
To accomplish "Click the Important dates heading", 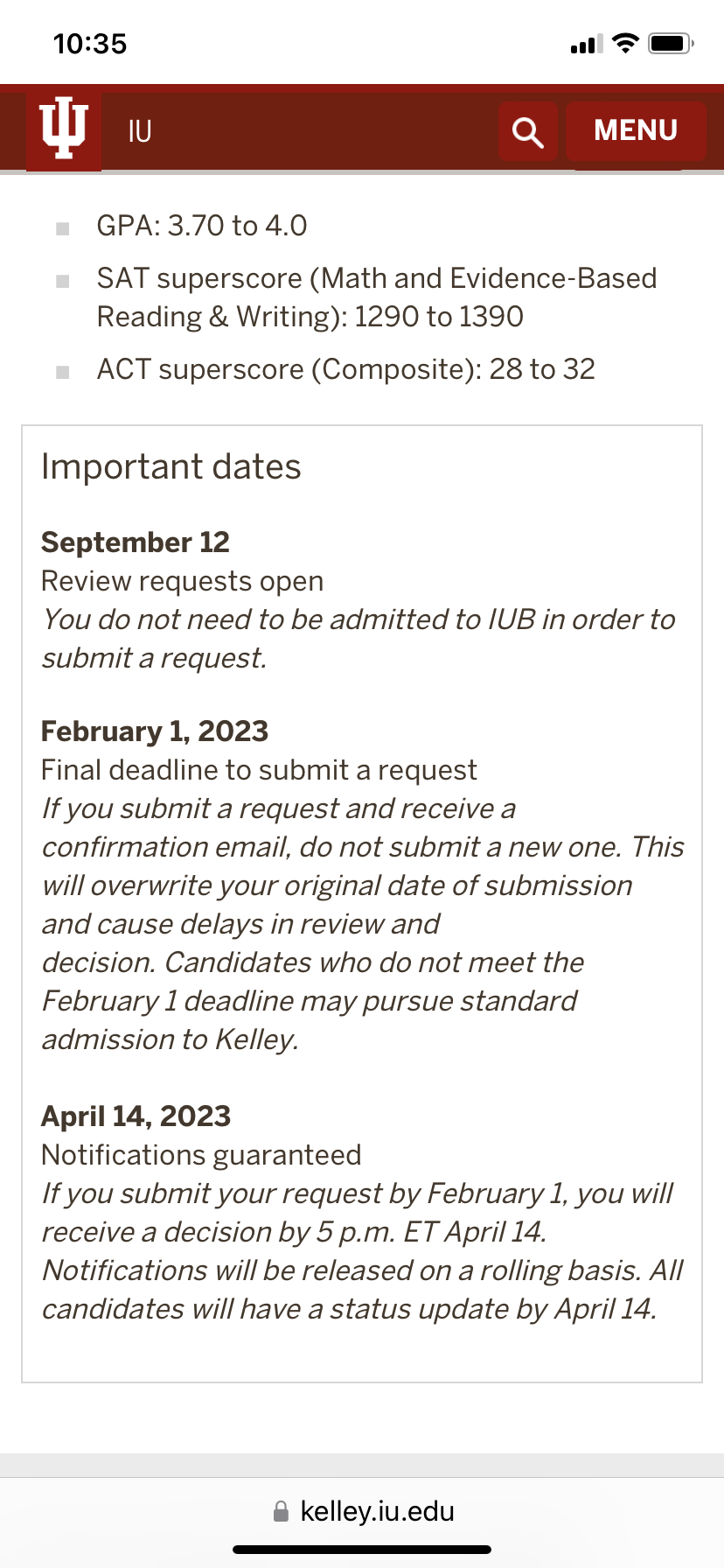I will [171, 467].
